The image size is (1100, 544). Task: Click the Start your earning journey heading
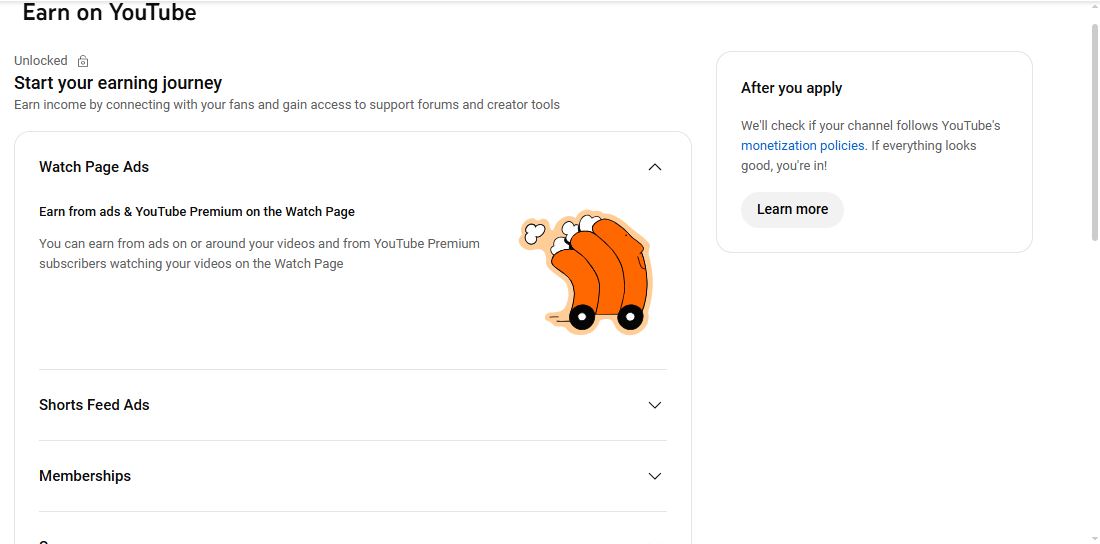[118, 83]
